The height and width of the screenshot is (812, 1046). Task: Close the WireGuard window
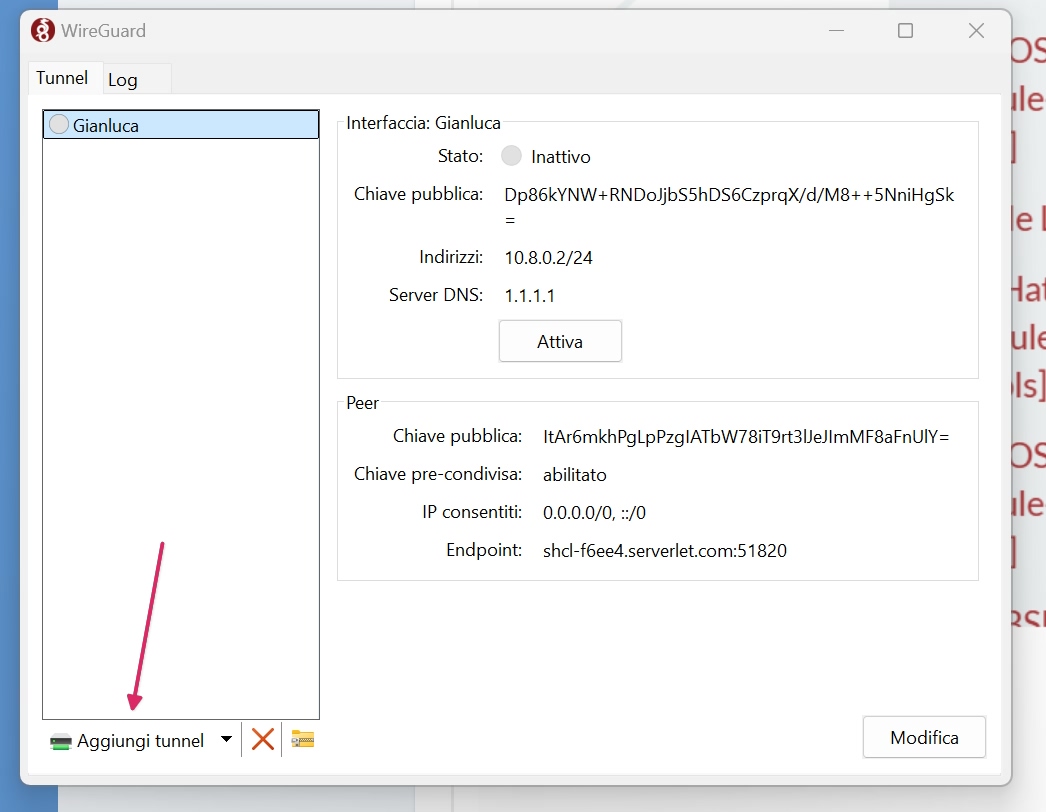pos(976,31)
